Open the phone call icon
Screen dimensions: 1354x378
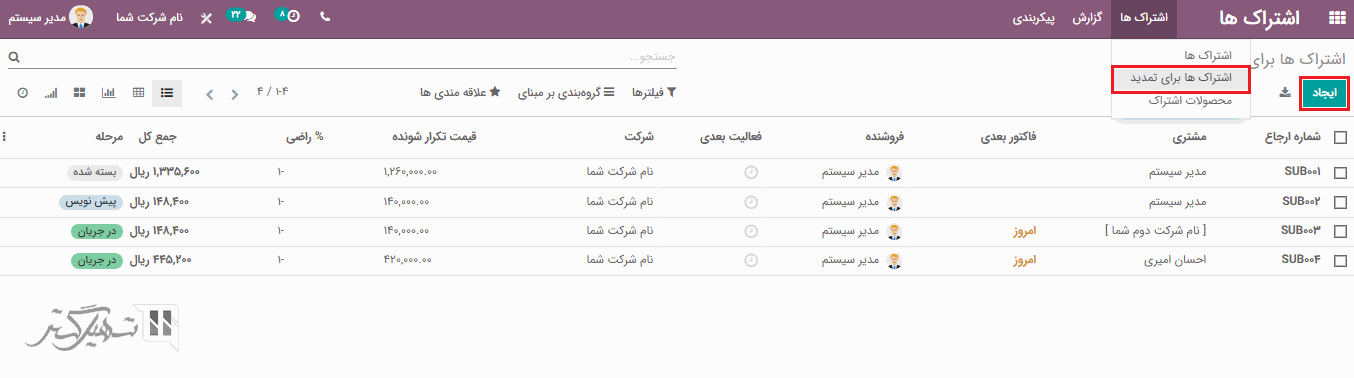pos(325,18)
